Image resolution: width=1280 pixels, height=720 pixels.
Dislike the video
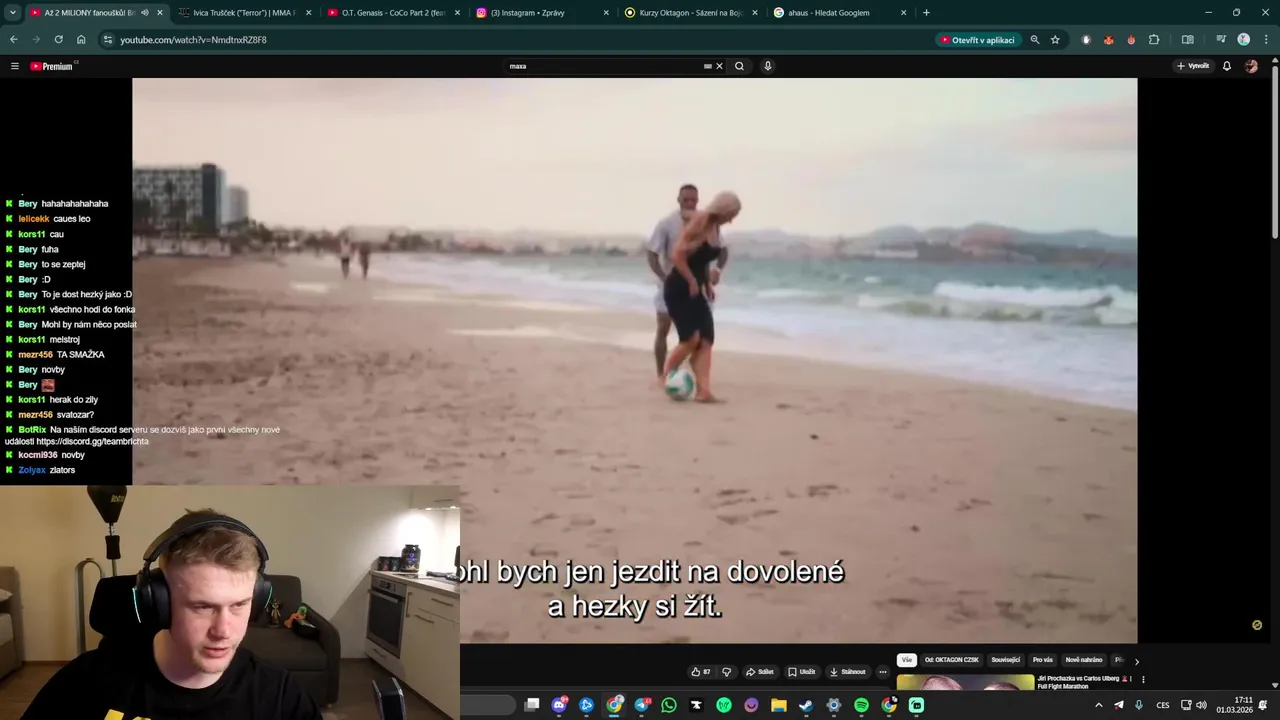727,672
